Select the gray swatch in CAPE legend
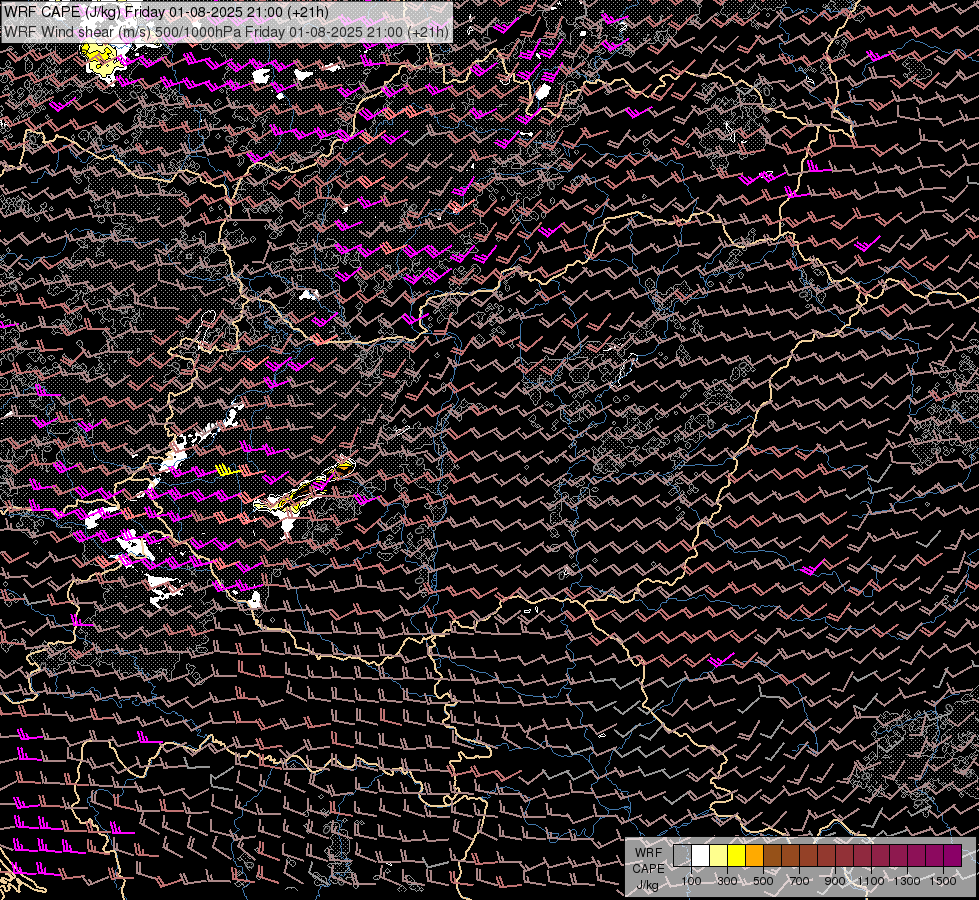 pyautogui.click(x=682, y=856)
